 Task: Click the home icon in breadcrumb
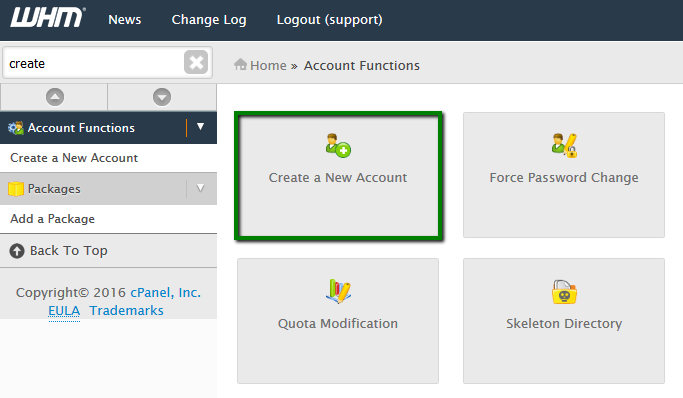tap(240, 64)
